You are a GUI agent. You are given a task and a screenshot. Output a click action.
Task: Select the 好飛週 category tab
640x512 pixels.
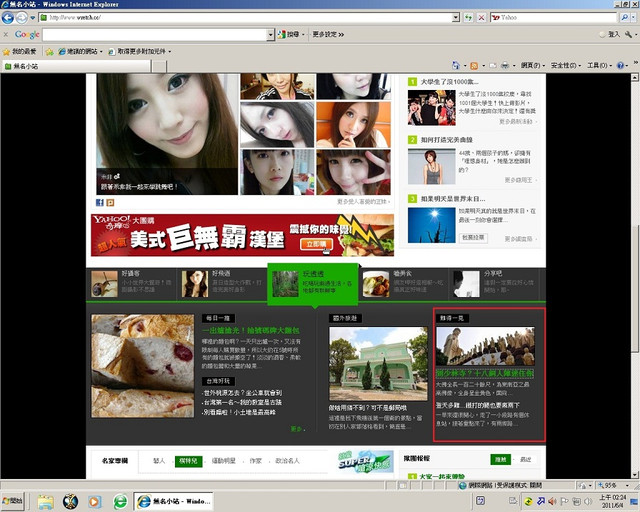coord(222,284)
